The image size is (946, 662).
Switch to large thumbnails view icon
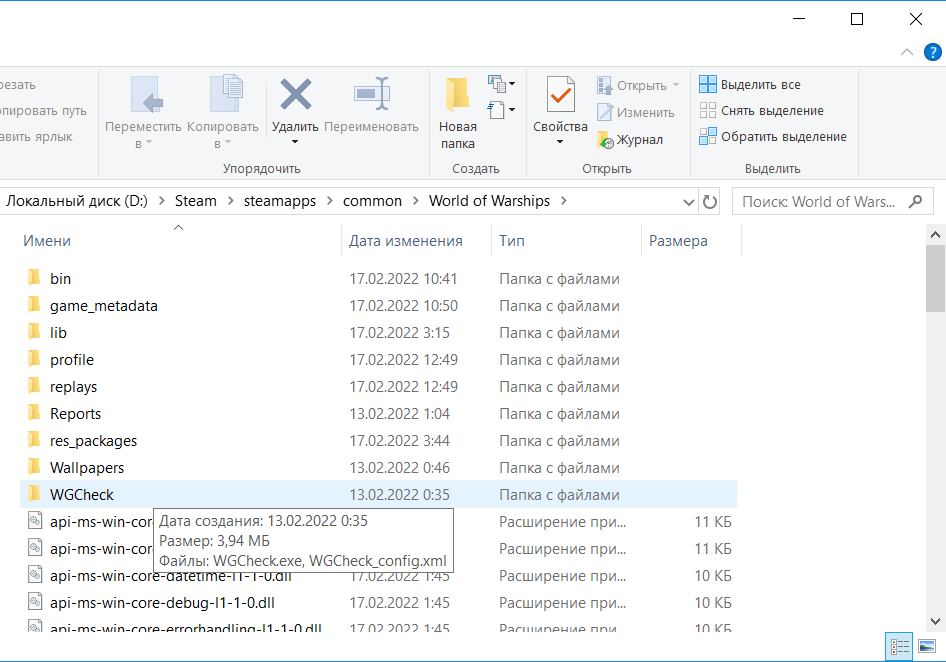927,646
